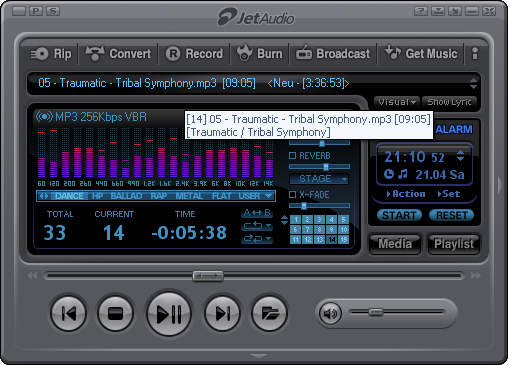
Task: Click the volume slider handle
Action: pos(376,312)
